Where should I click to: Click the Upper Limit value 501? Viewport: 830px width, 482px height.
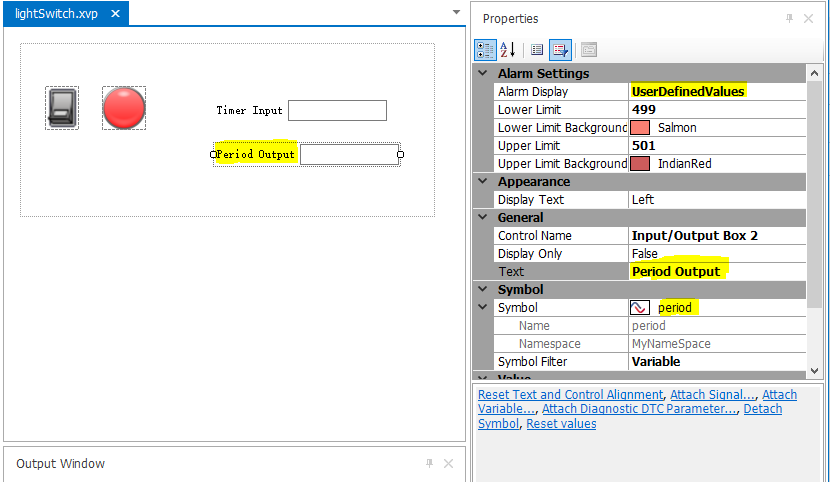644,145
